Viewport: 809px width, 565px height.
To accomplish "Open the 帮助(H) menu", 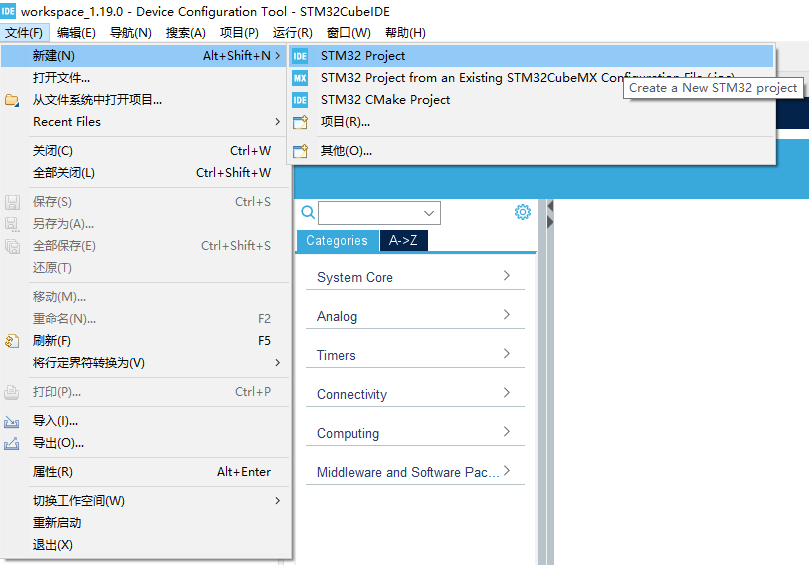I will click(x=405, y=33).
